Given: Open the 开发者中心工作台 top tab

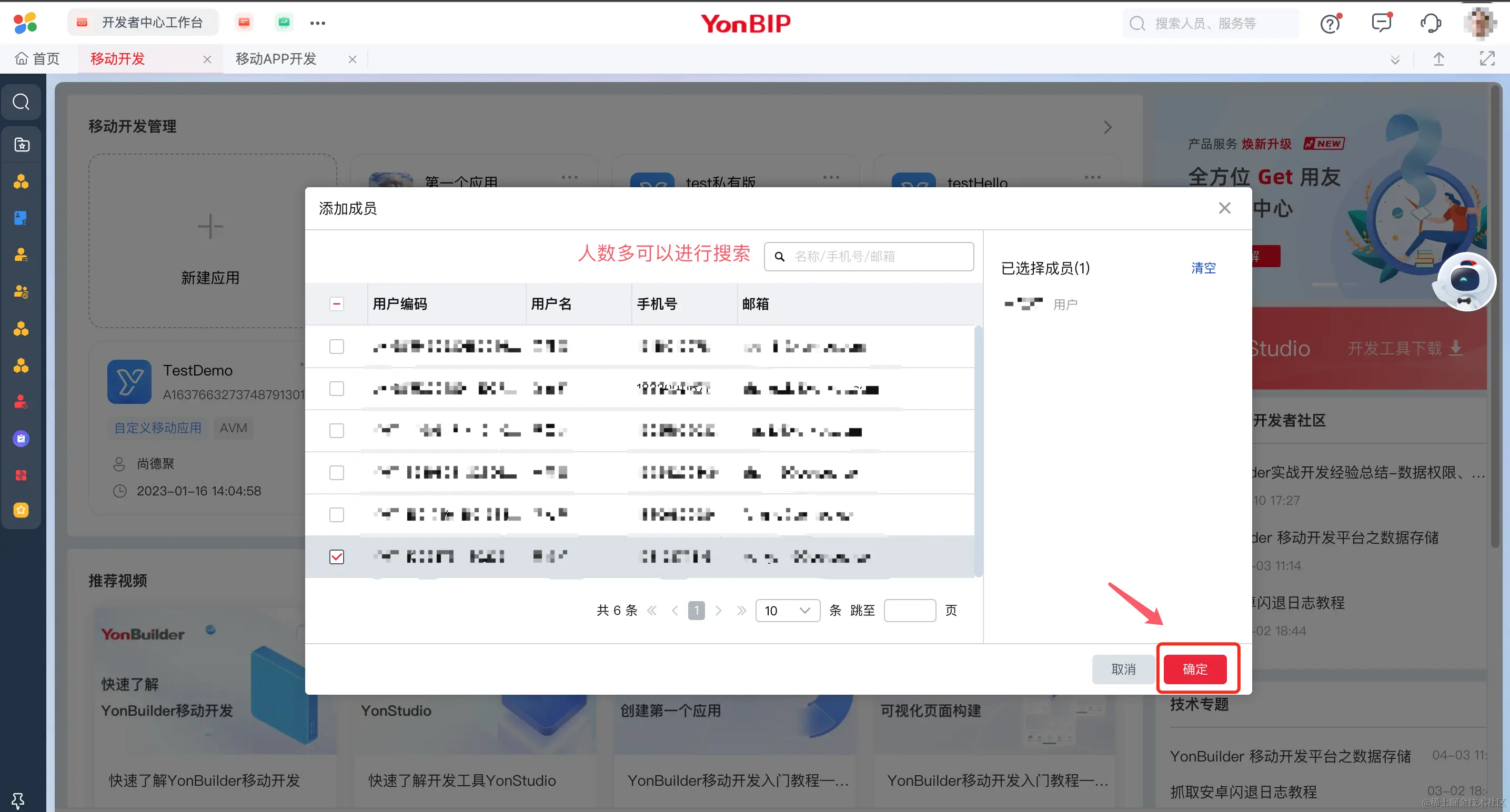Looking at the screenshot, I should [x=143, y=22].
